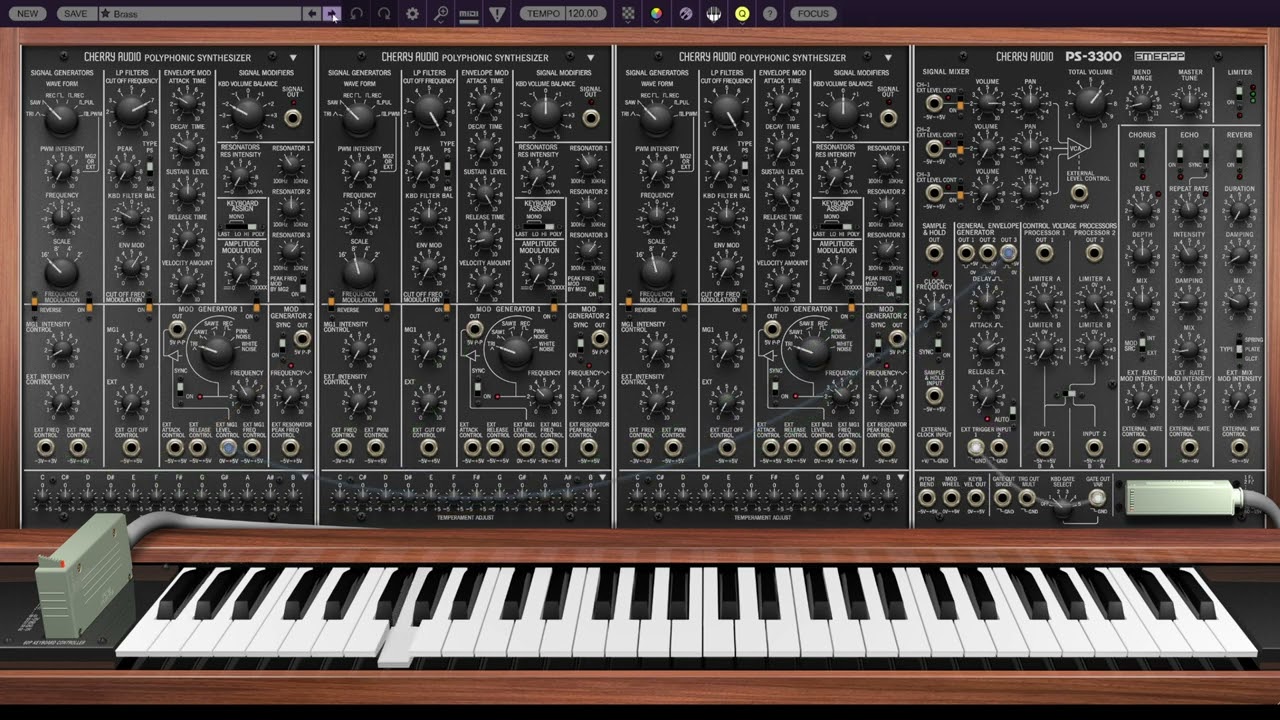Click the CV processor center routing switch

click(1070, 395)
